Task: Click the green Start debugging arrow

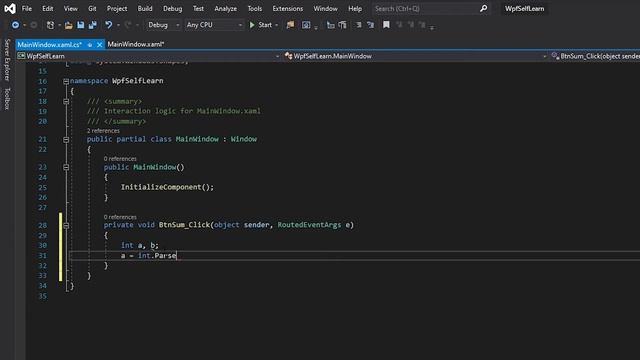Action: click(252, 25)
